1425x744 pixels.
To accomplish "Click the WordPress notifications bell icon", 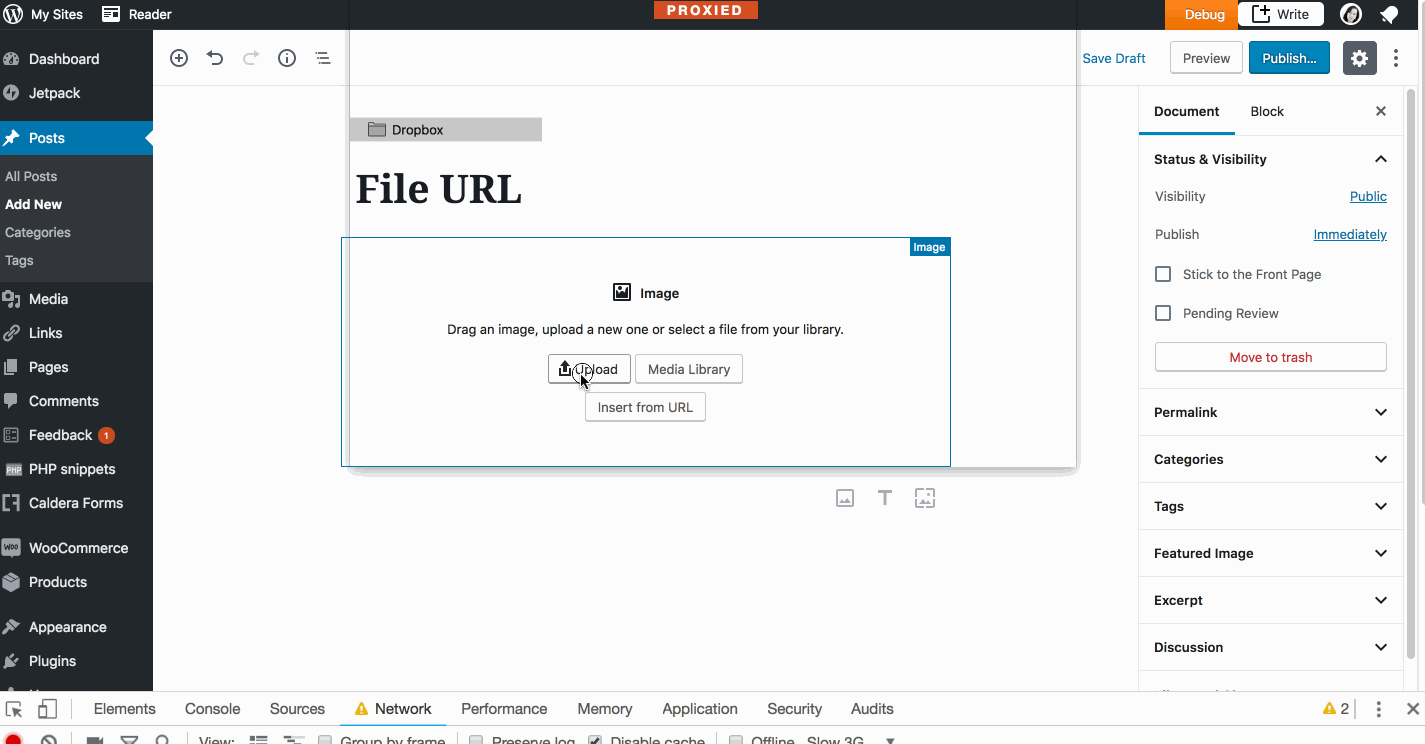I will (1388, 14).
